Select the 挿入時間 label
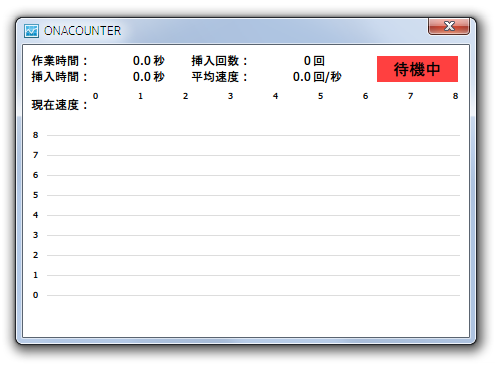This screenshot has width=497, height=366. pyautogui.click(x=60, y=77)
